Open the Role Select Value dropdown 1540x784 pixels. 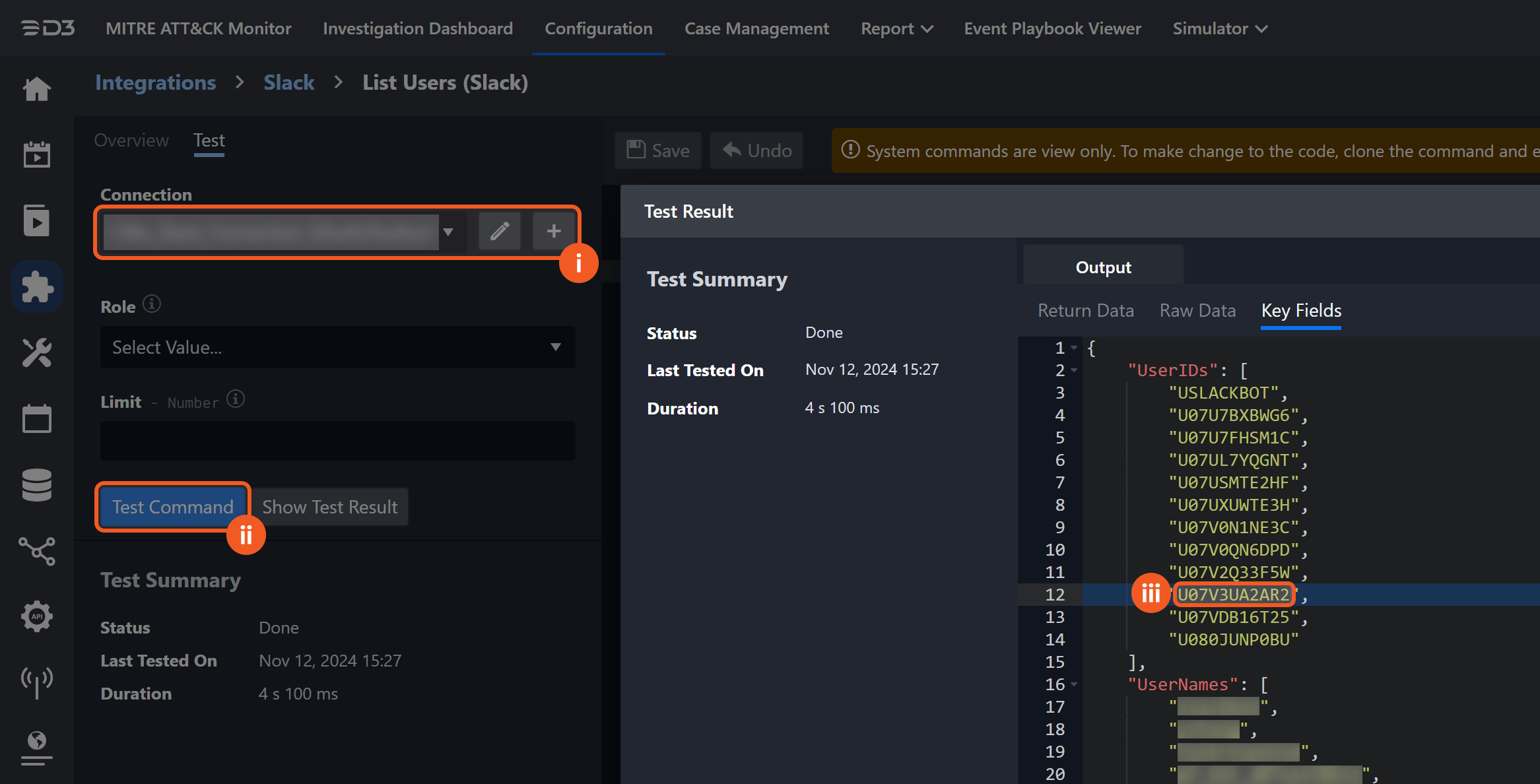click(337, 347)
